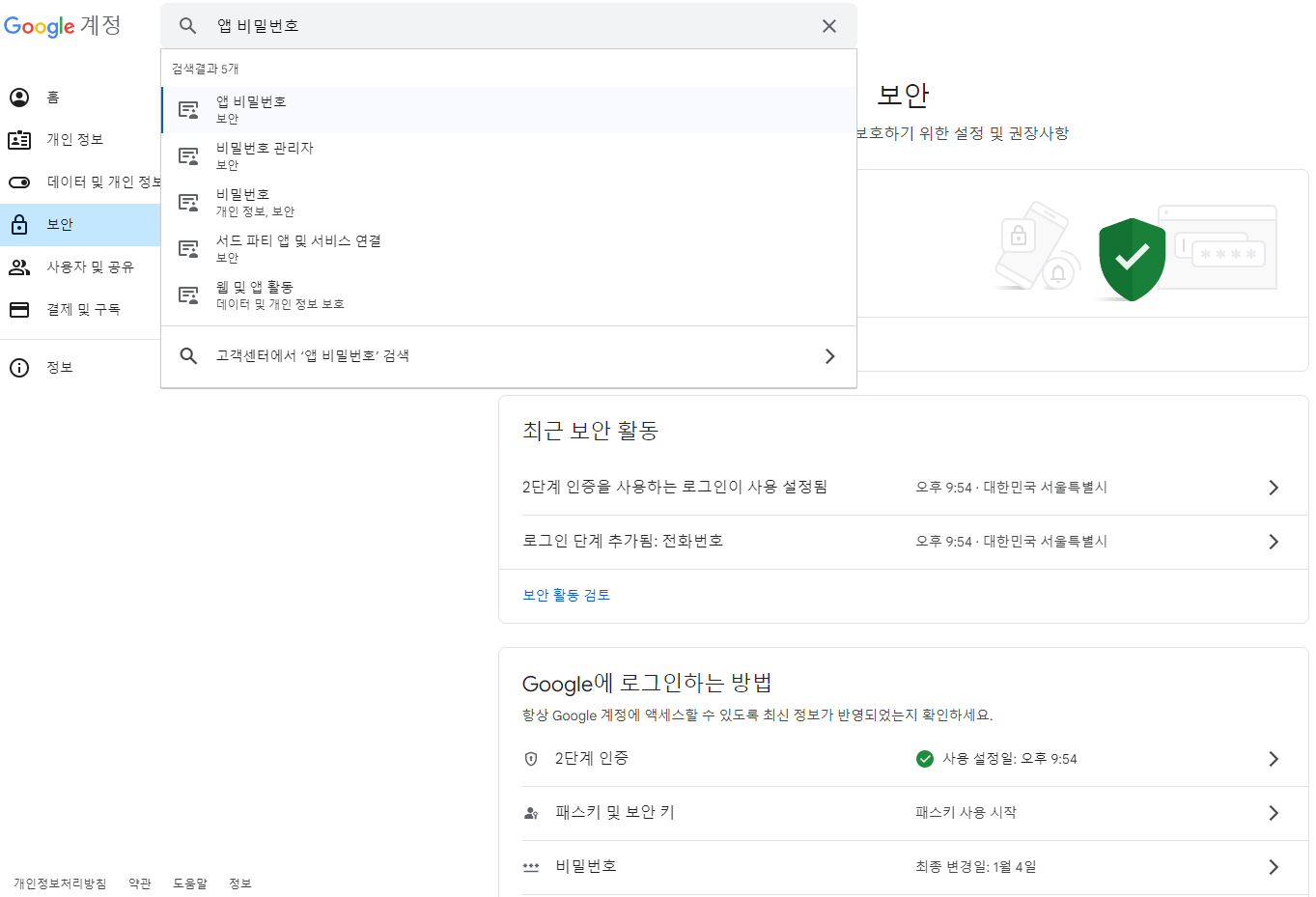The image size is (1316, 897).
Task: Go to 데이터 및 개인 정보 section
Action: pos(80,182)
